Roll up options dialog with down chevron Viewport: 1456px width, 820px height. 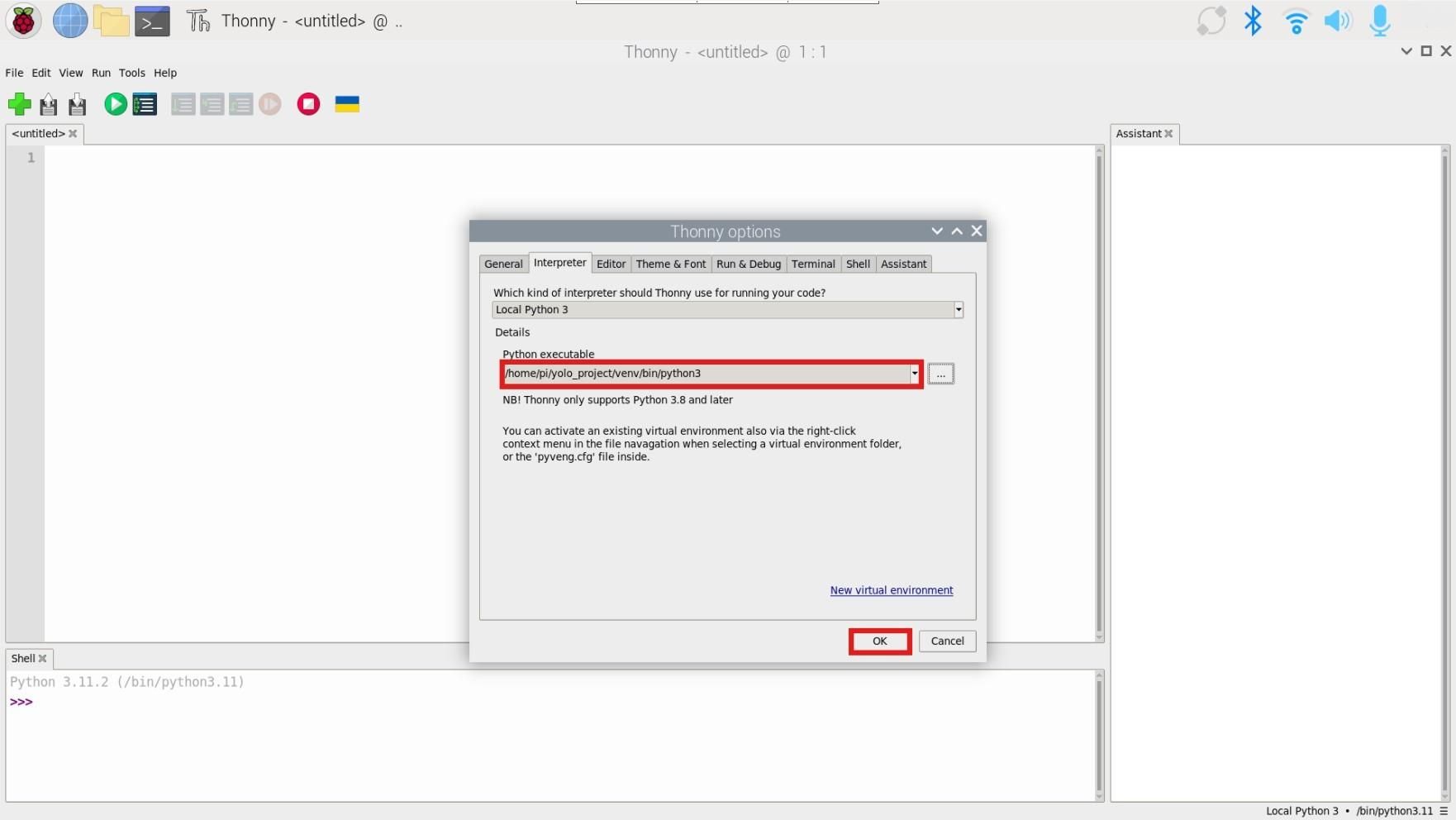coord(937,231)
